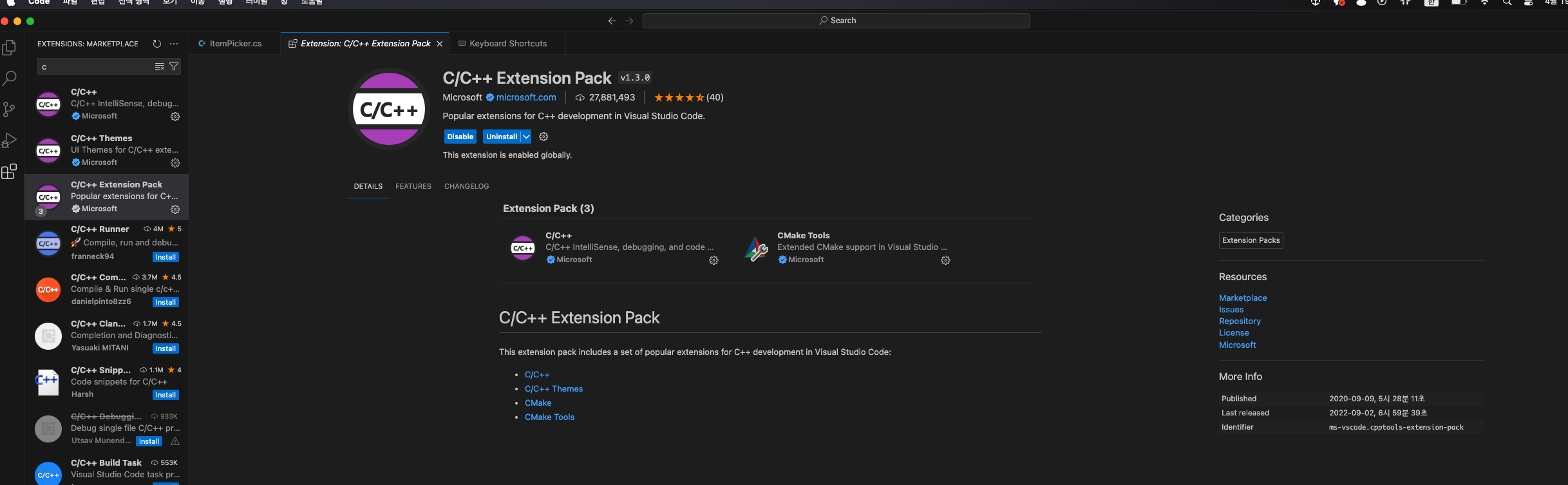The width and height of the screenshot is (1568, 485).
Task: Follow the C/C++ link in readme list
Action: pyautogui.click(x=537, y=375)
